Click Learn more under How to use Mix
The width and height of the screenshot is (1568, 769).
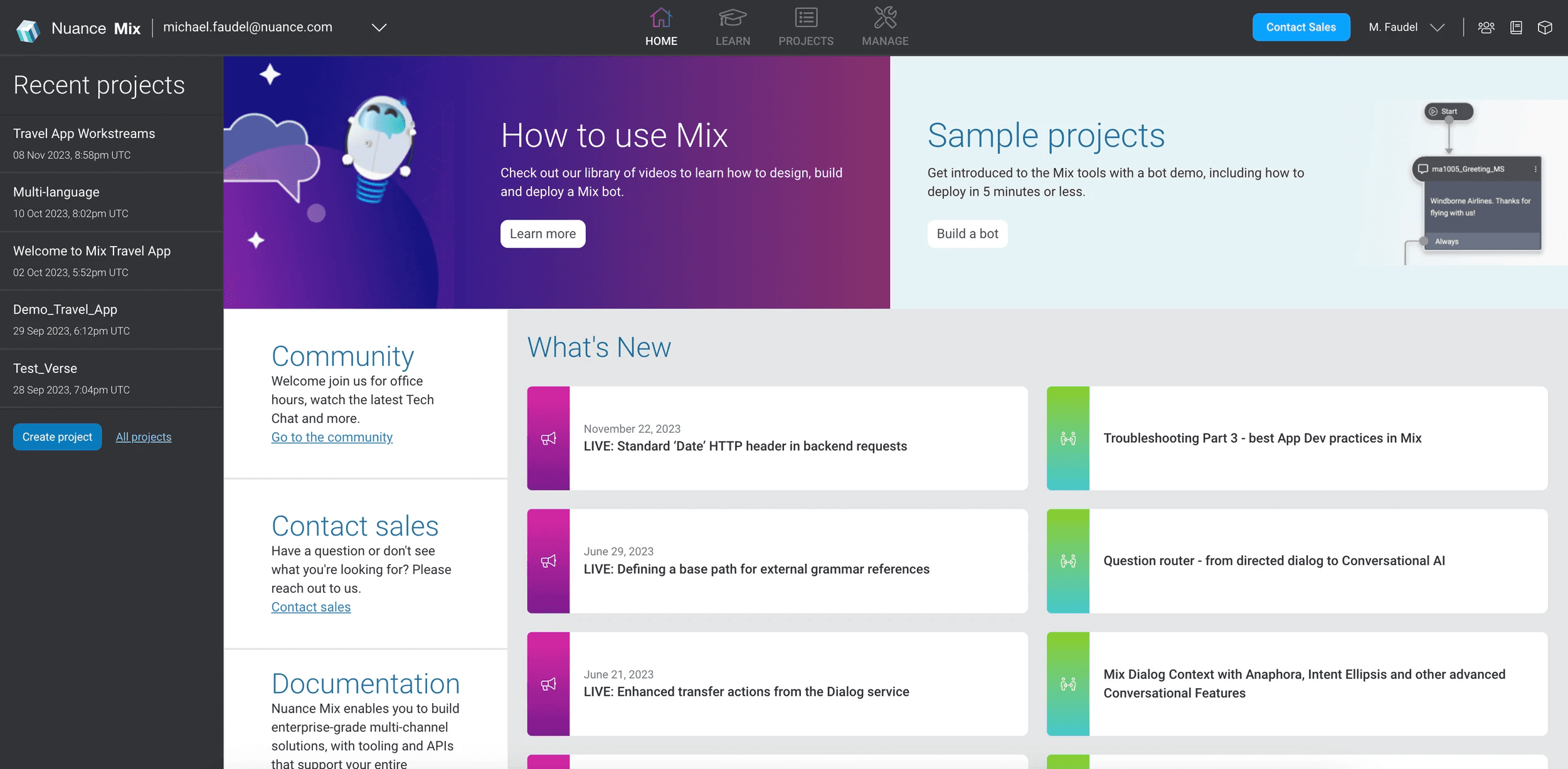(543, 234)
